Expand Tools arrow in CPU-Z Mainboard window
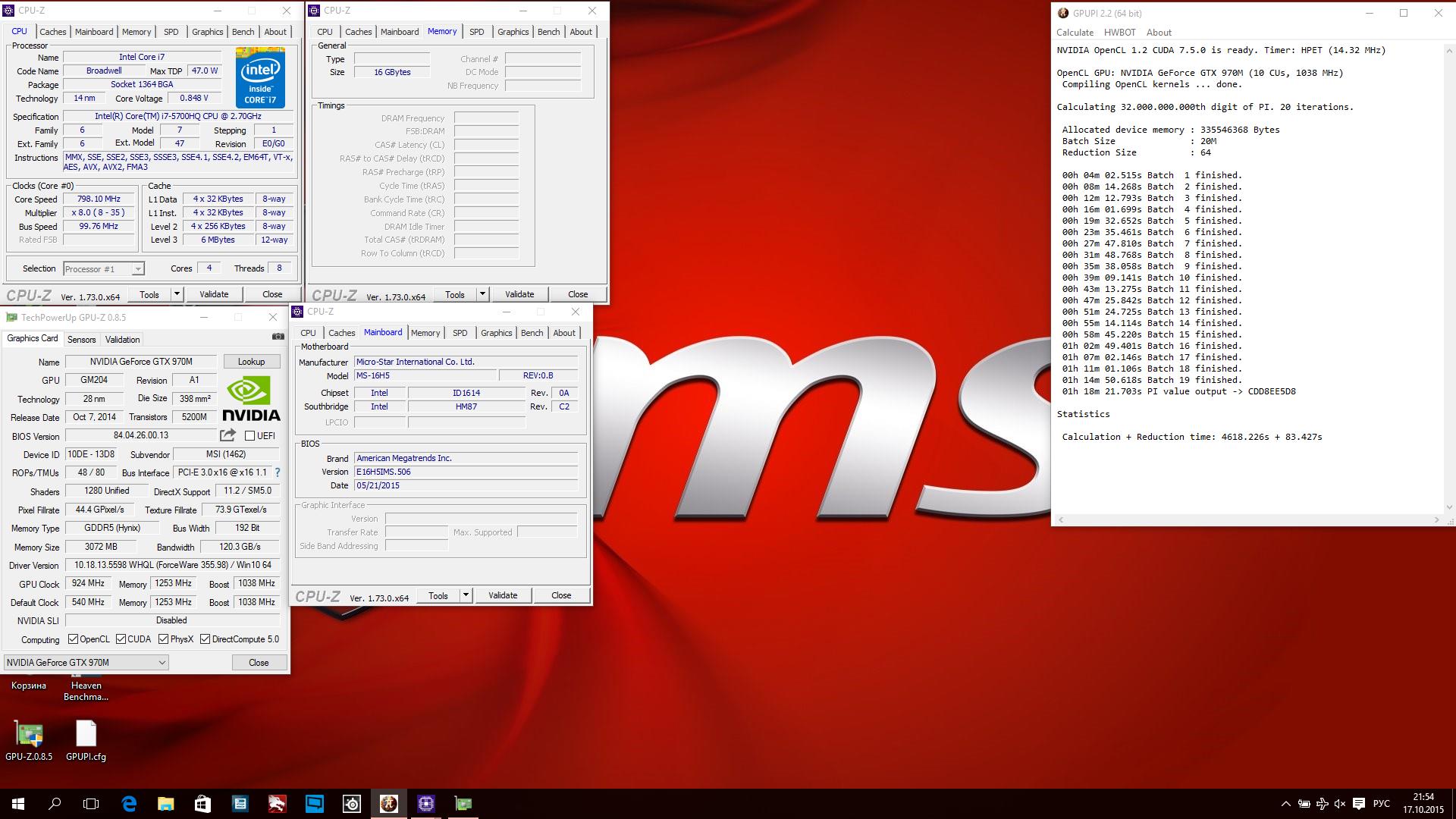The width and height of the screenshot is (1456, 819). [x=466, y=595]
